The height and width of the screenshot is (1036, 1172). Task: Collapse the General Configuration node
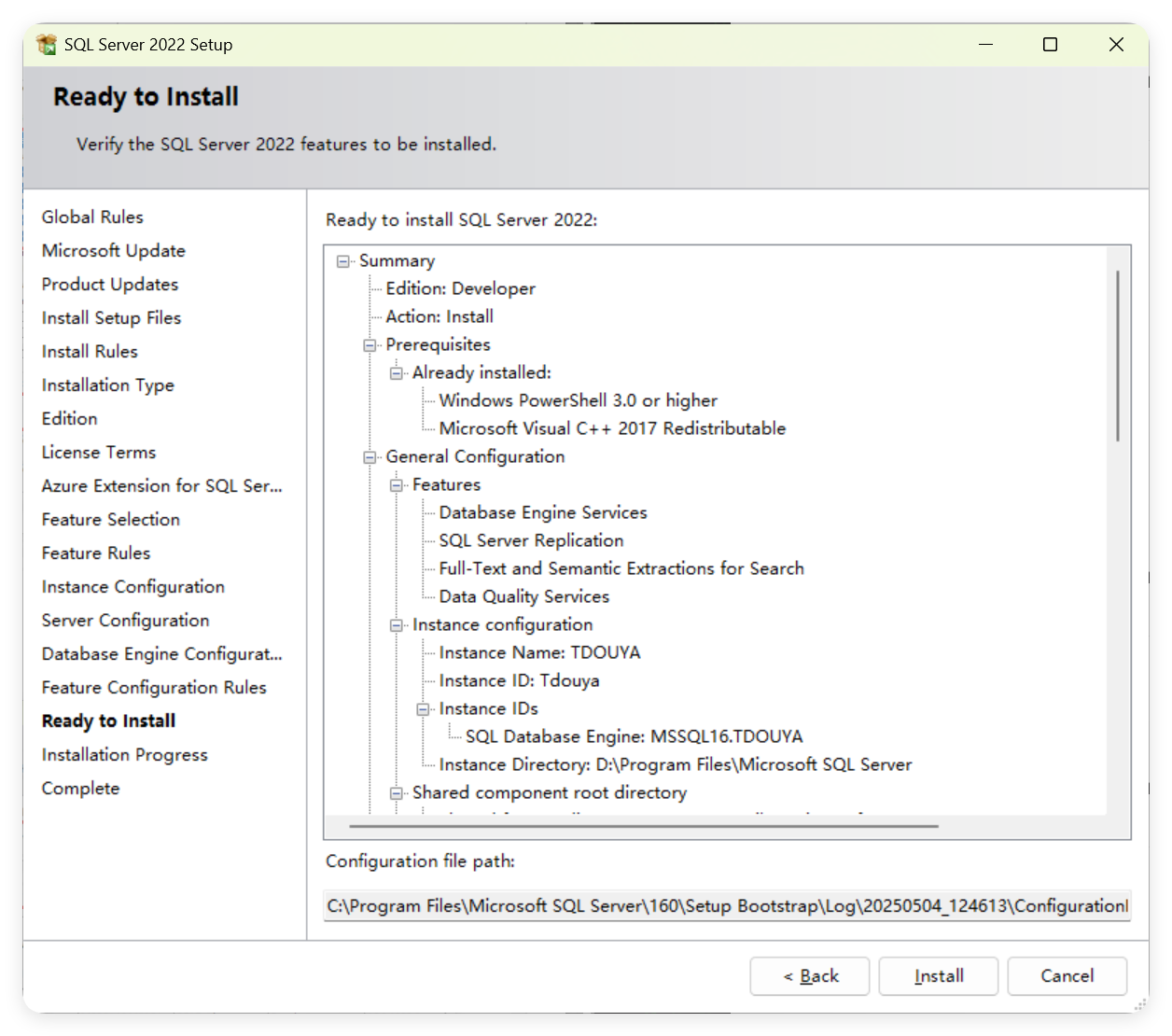tap(370, 457)
